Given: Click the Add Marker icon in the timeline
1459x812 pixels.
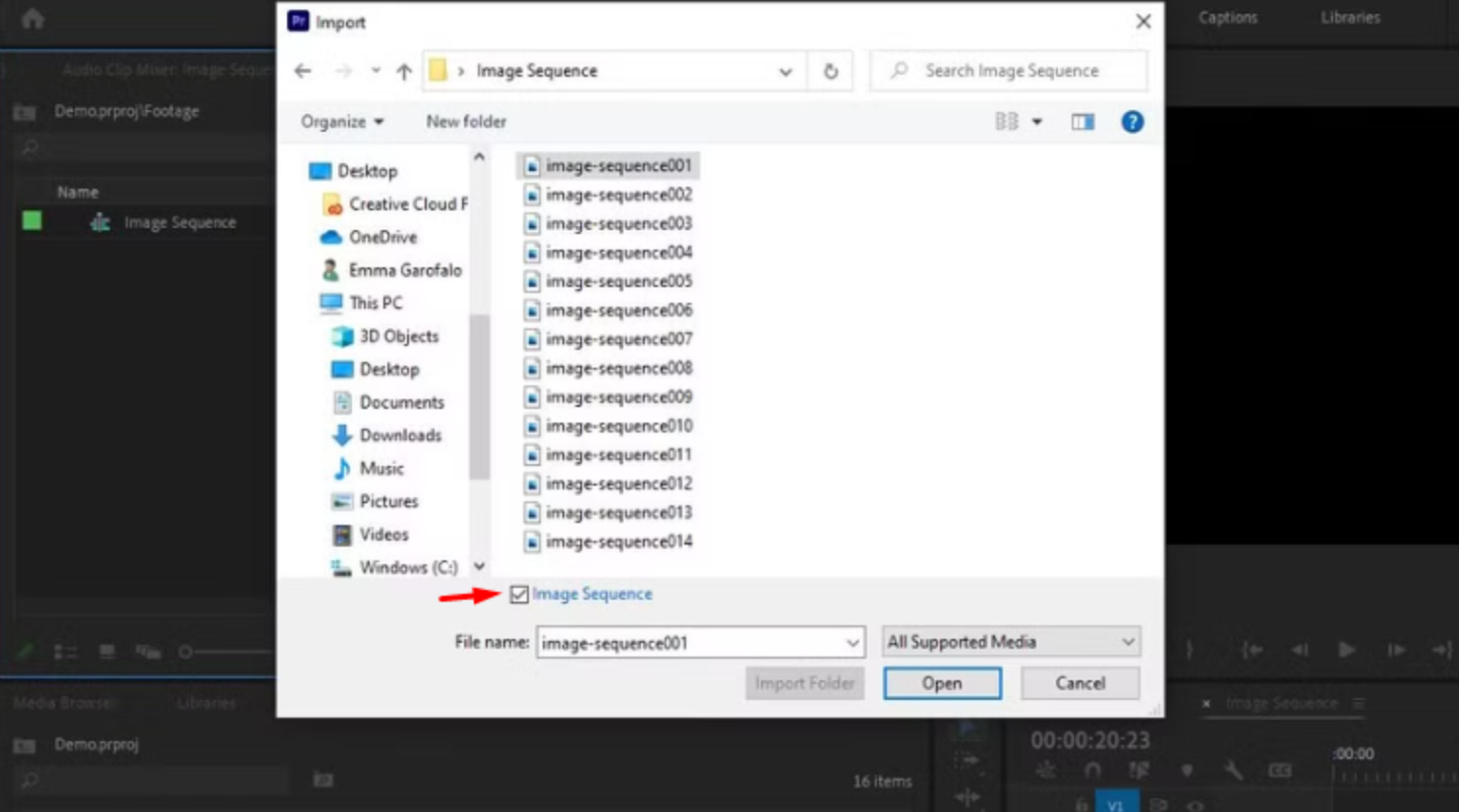Looking at the screenshot, I should (x=1189, y=770).
